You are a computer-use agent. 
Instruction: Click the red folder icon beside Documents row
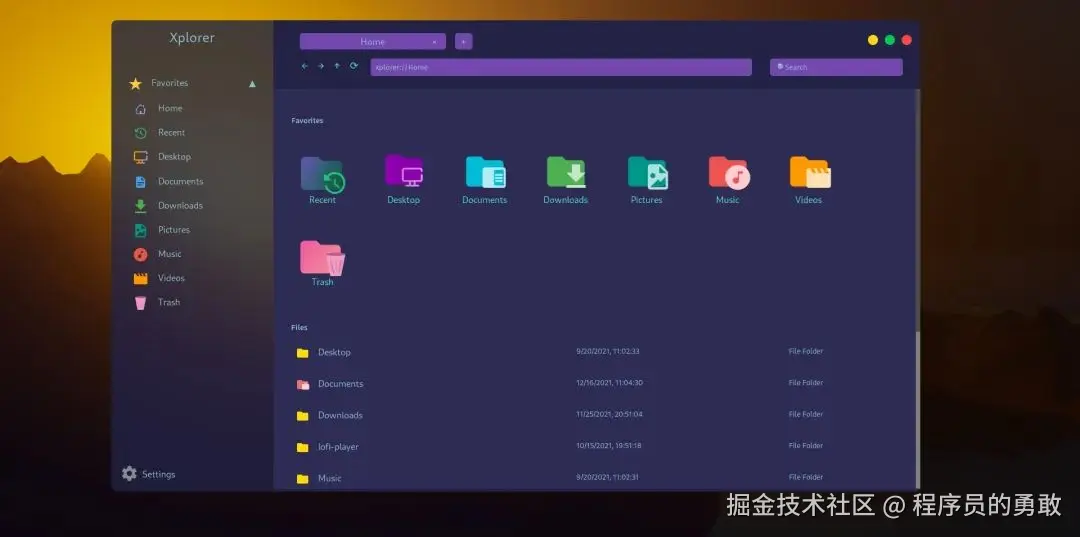[302, 385]
